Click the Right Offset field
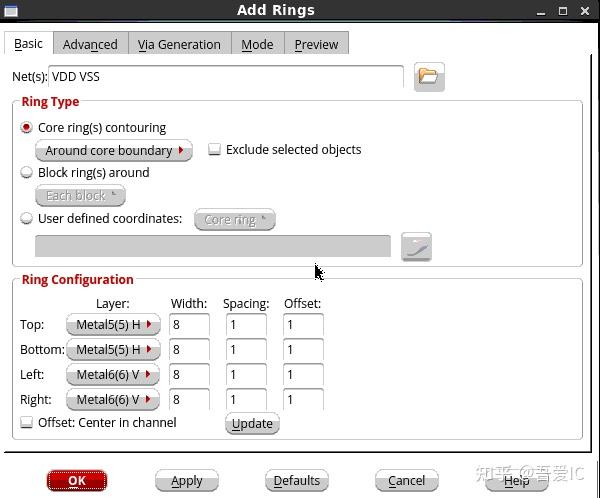The image size is (600, 498). point(303,399)
